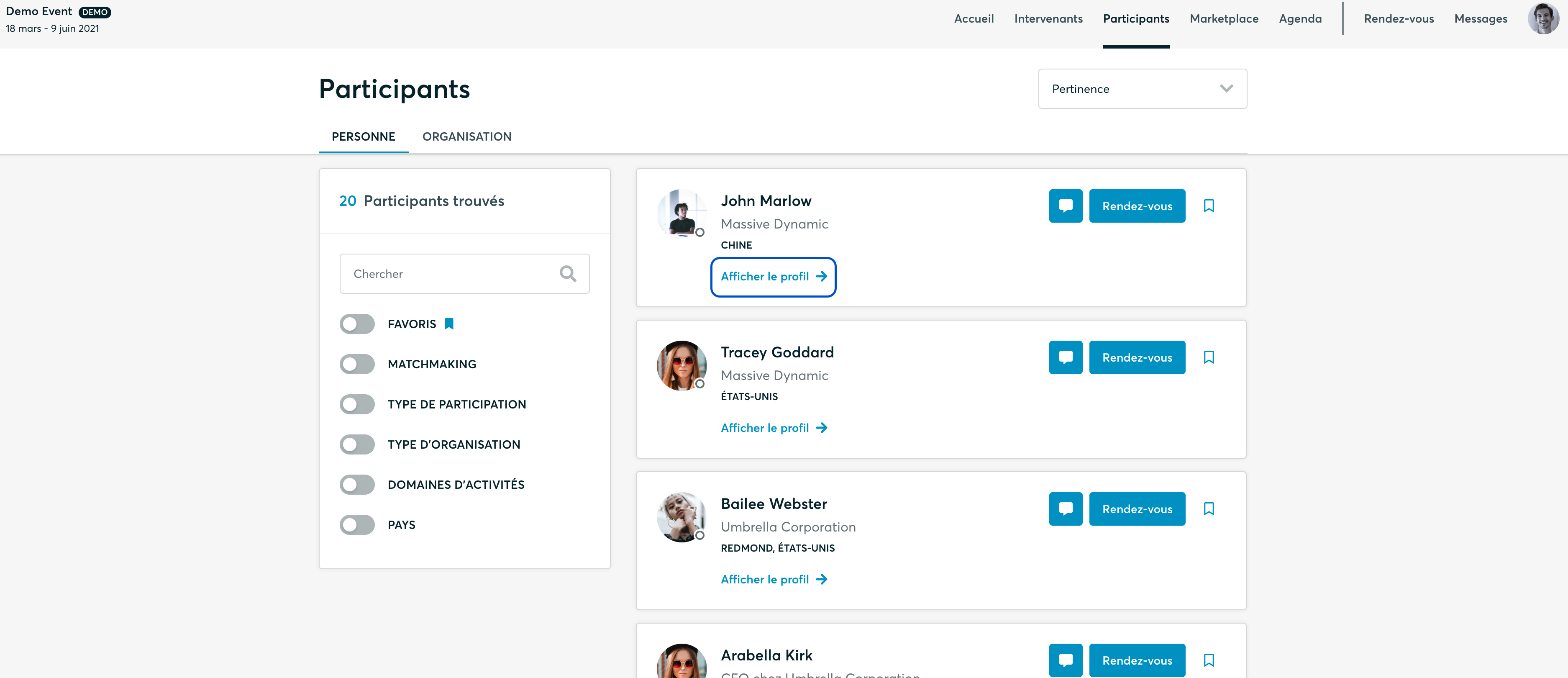Click Massive Dynamic under John Marlow
The image size is (1568, 678).
[774, 224]
